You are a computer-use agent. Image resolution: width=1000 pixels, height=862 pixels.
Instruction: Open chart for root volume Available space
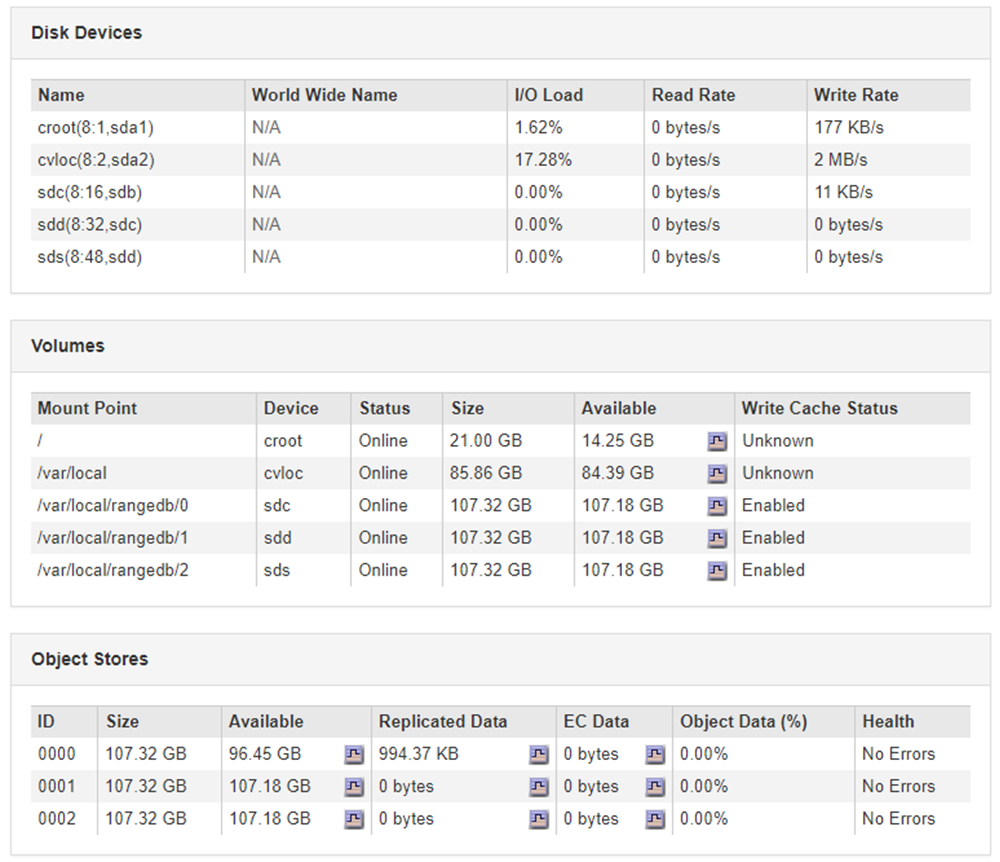[x=717, y=441]
